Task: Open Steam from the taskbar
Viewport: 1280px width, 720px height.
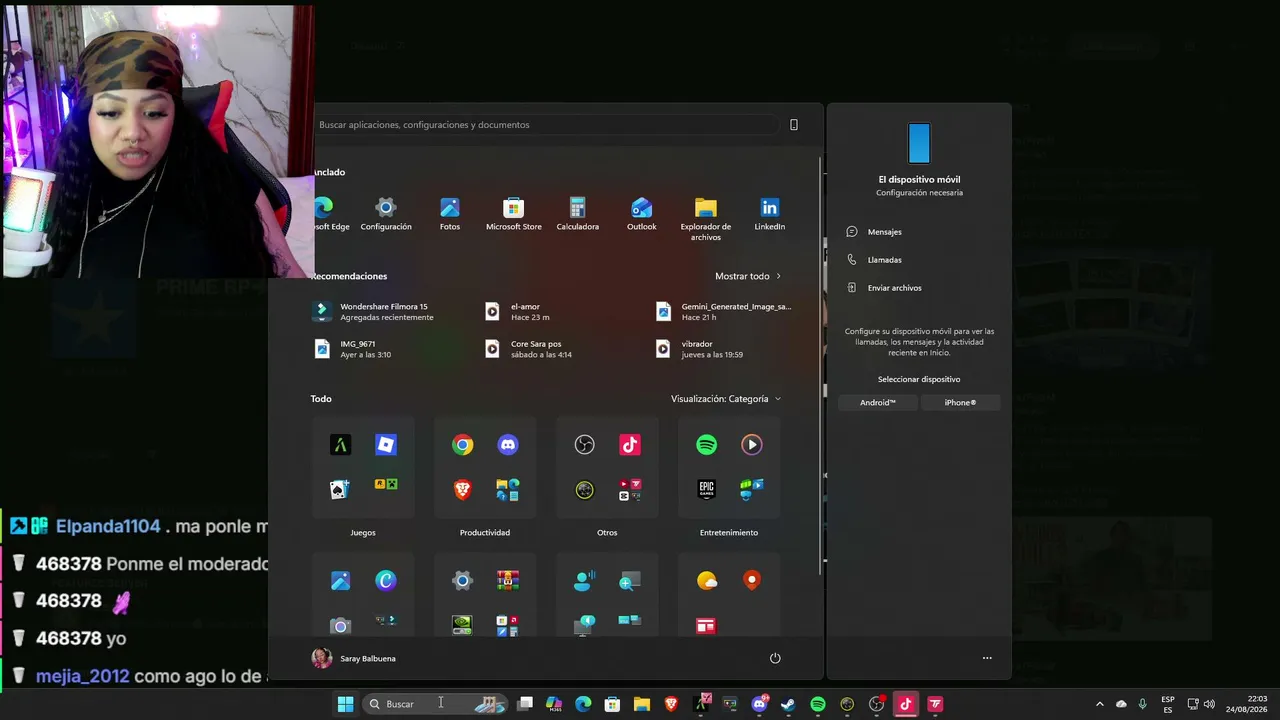Action: point(788,704)
